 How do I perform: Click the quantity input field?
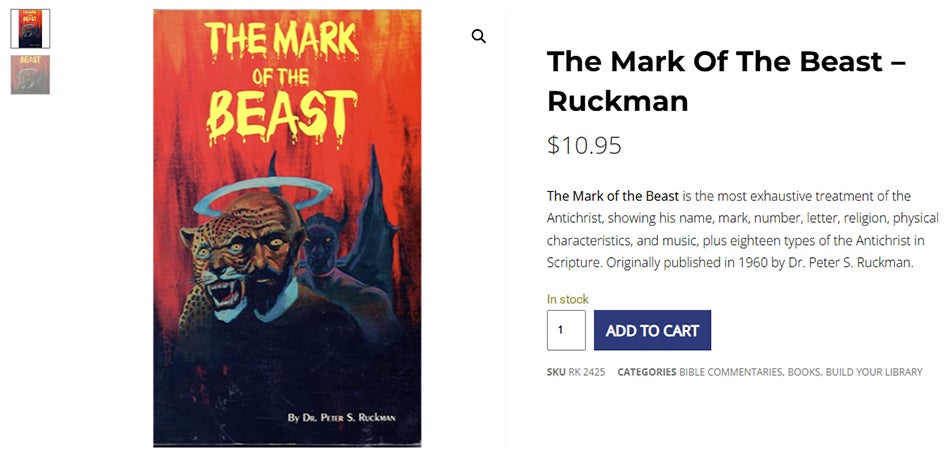(566, 330)
